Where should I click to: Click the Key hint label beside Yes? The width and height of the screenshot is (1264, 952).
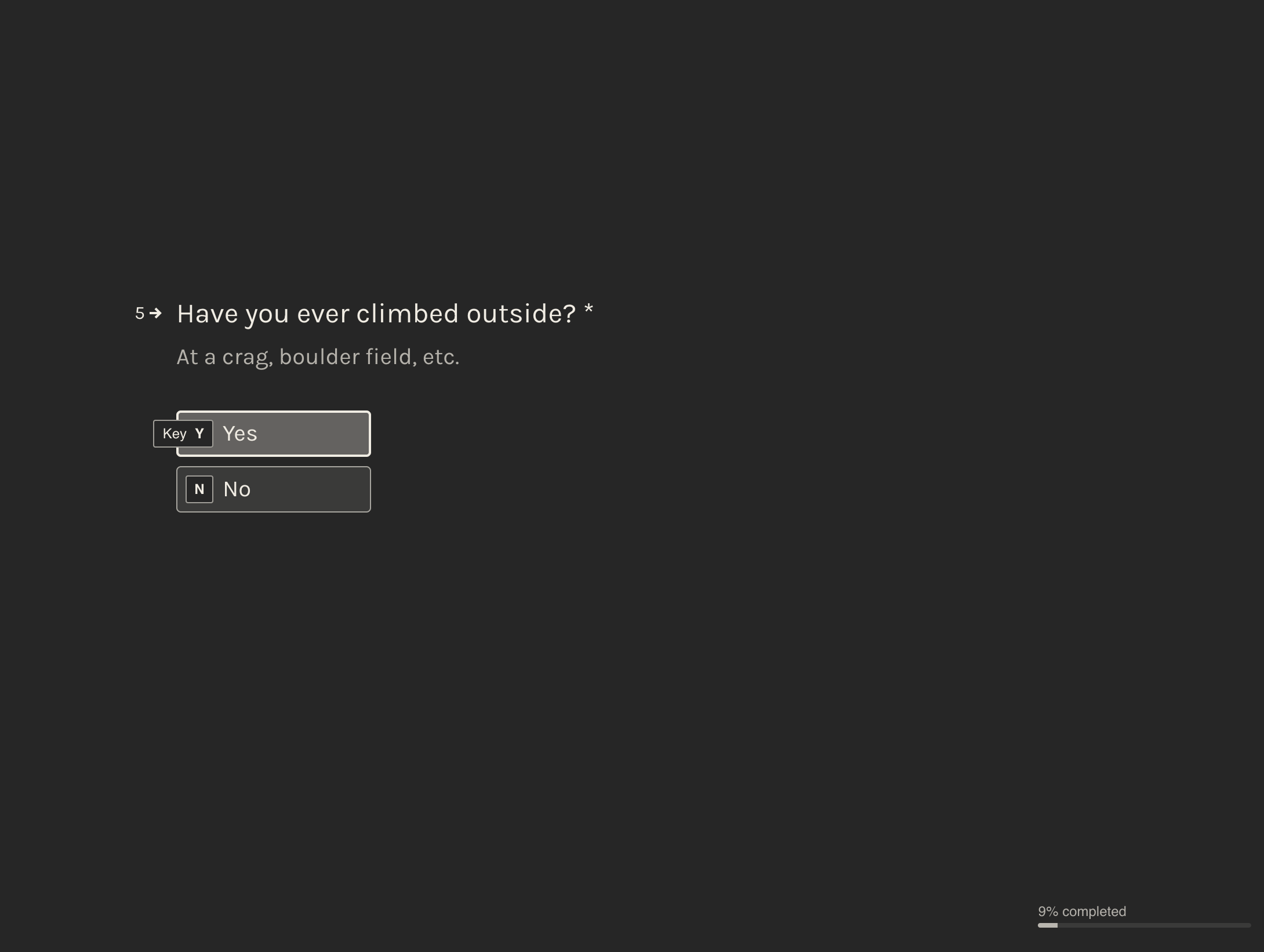coord(174,434)
